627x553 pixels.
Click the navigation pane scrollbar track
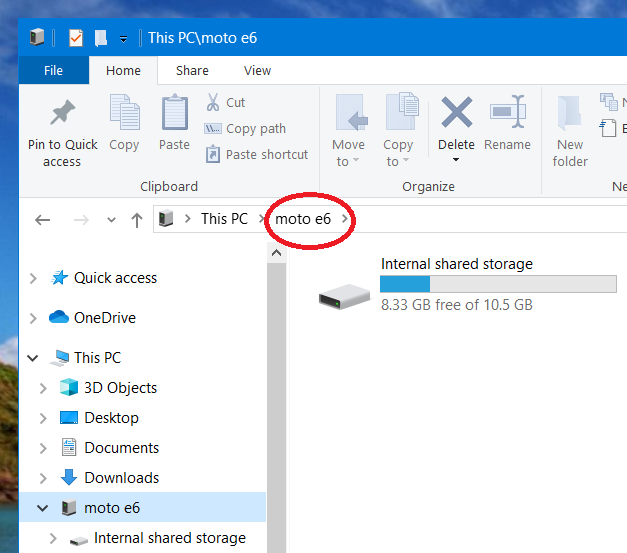276,408
